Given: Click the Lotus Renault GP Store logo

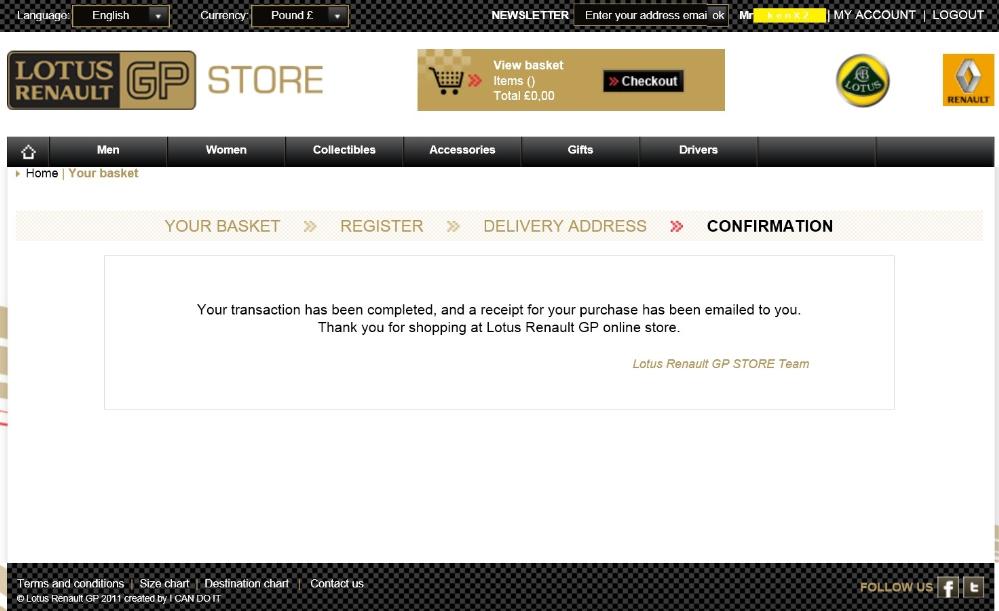Looking at the screenshot, I should [165, 80].
